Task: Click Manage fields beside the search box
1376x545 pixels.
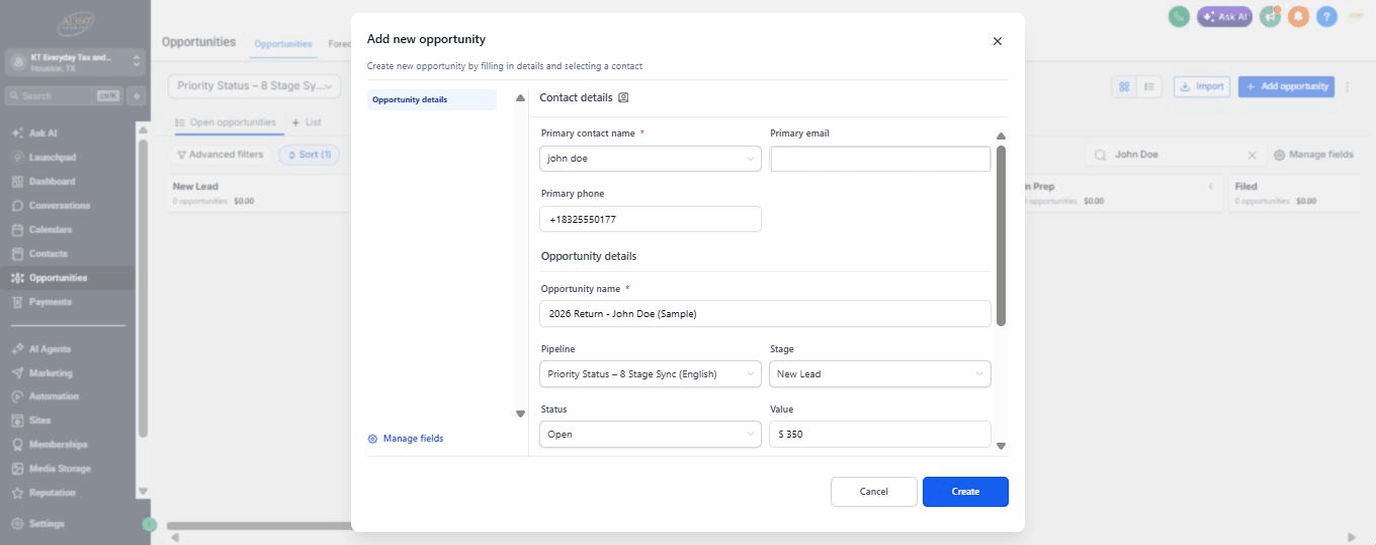Action: pyautogui.click(x=1313, y=155)
